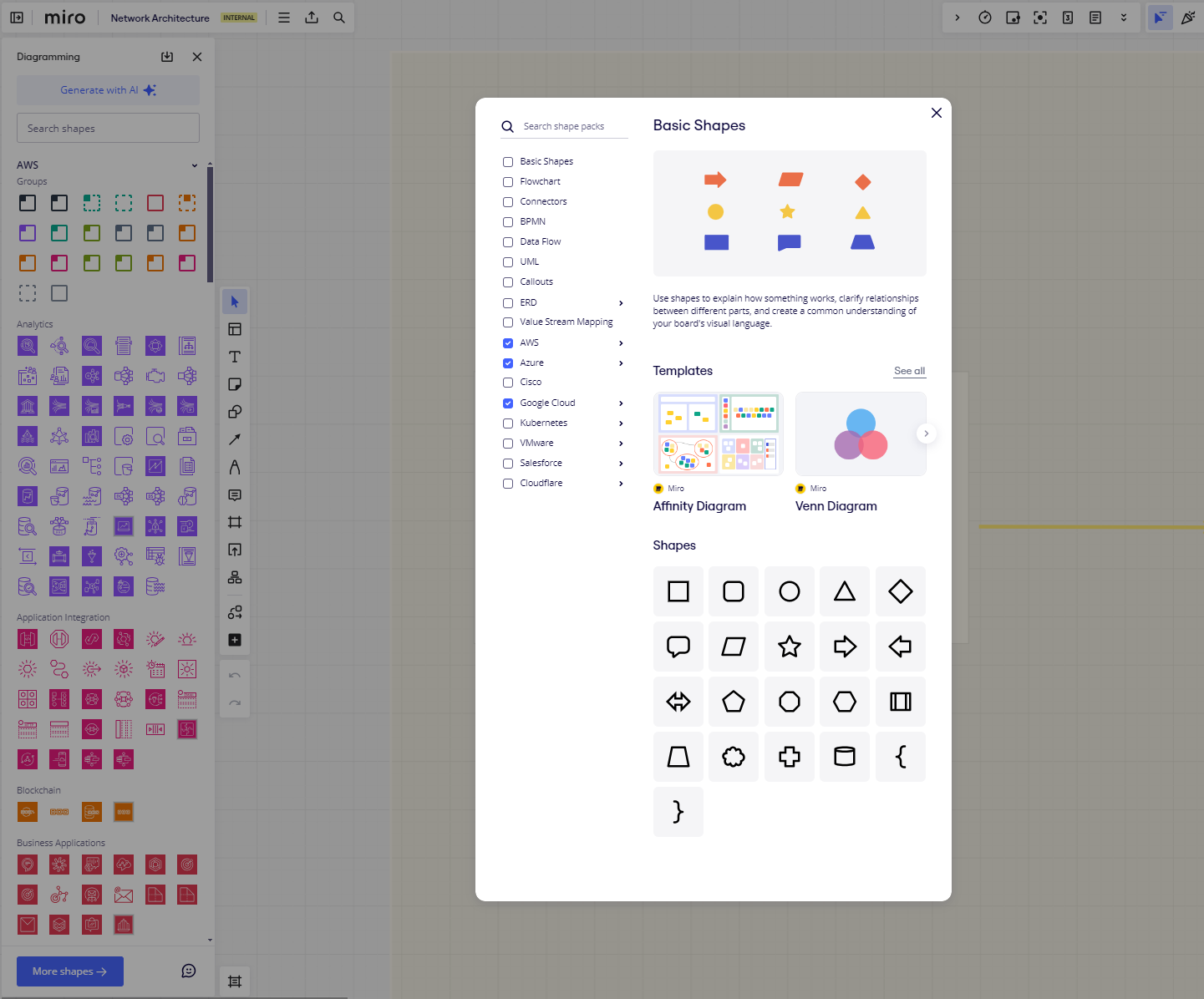Open the main menu next to Miro logo
Viewport: 1204px width, 999px height.
[283, 17]
